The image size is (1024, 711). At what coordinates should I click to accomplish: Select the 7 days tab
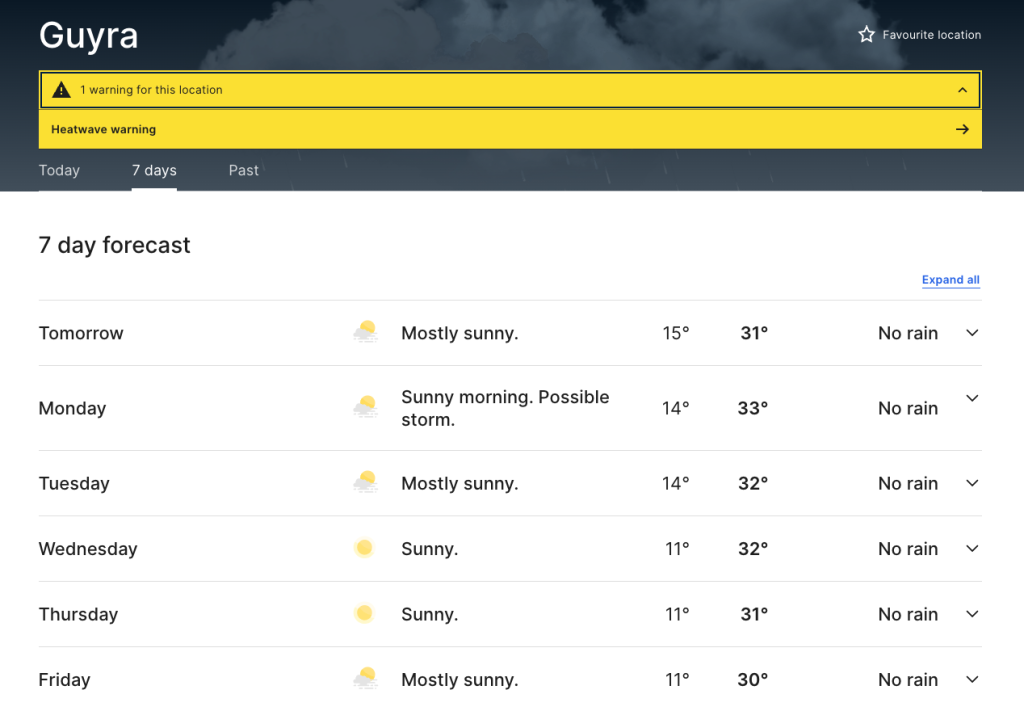[154, 171]
